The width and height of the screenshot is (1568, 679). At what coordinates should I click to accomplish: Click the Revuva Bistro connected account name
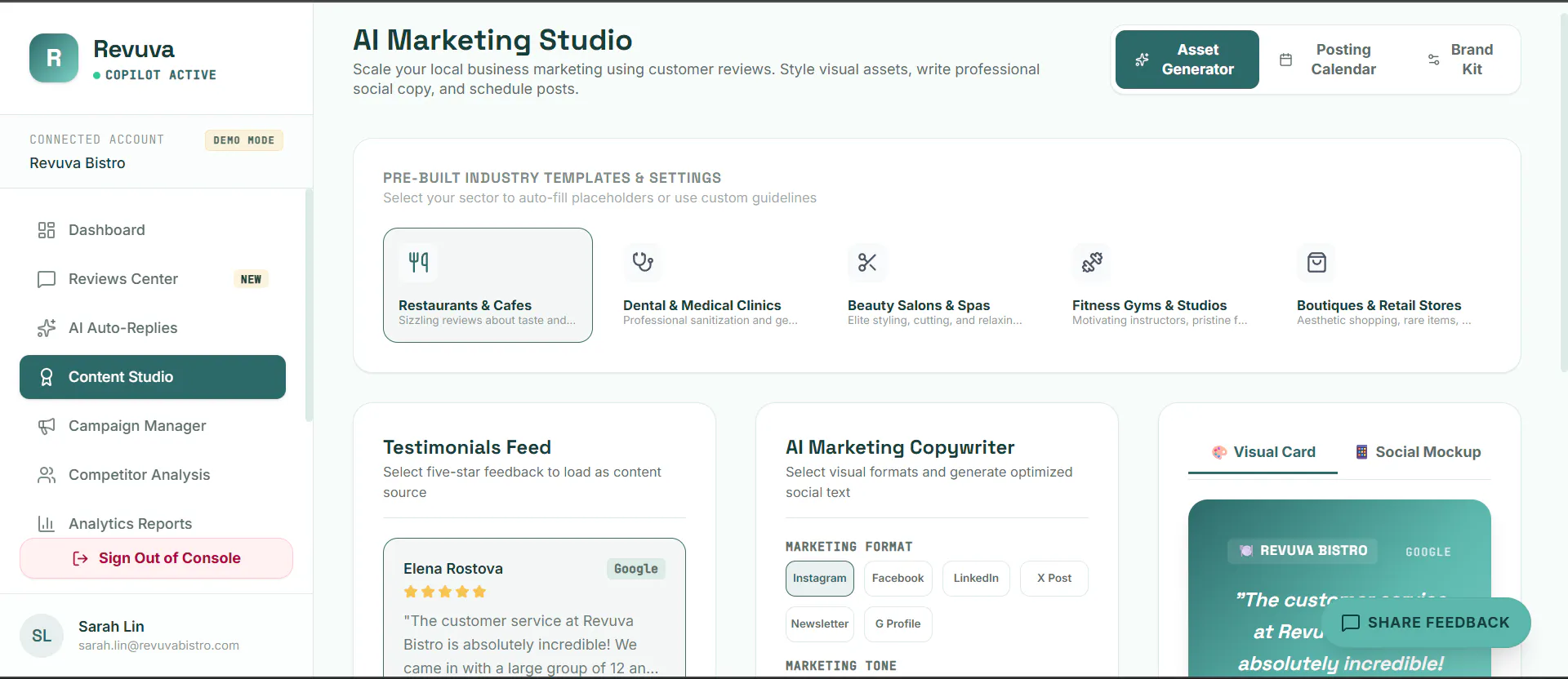(78, 163)
